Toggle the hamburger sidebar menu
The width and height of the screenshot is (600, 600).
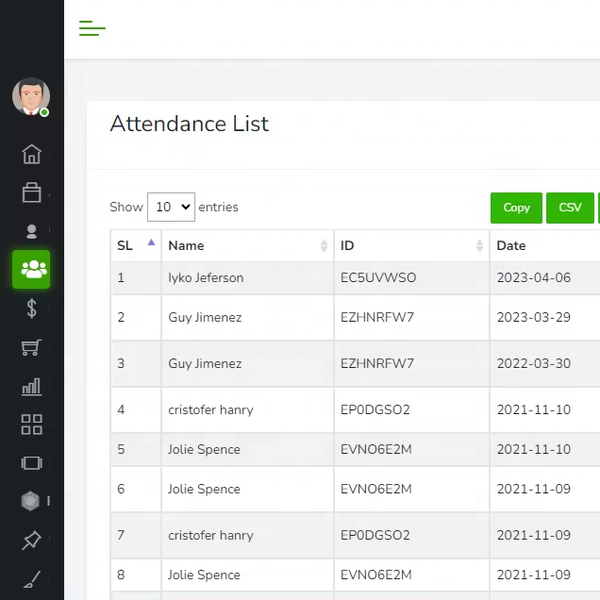click(92, 28)
